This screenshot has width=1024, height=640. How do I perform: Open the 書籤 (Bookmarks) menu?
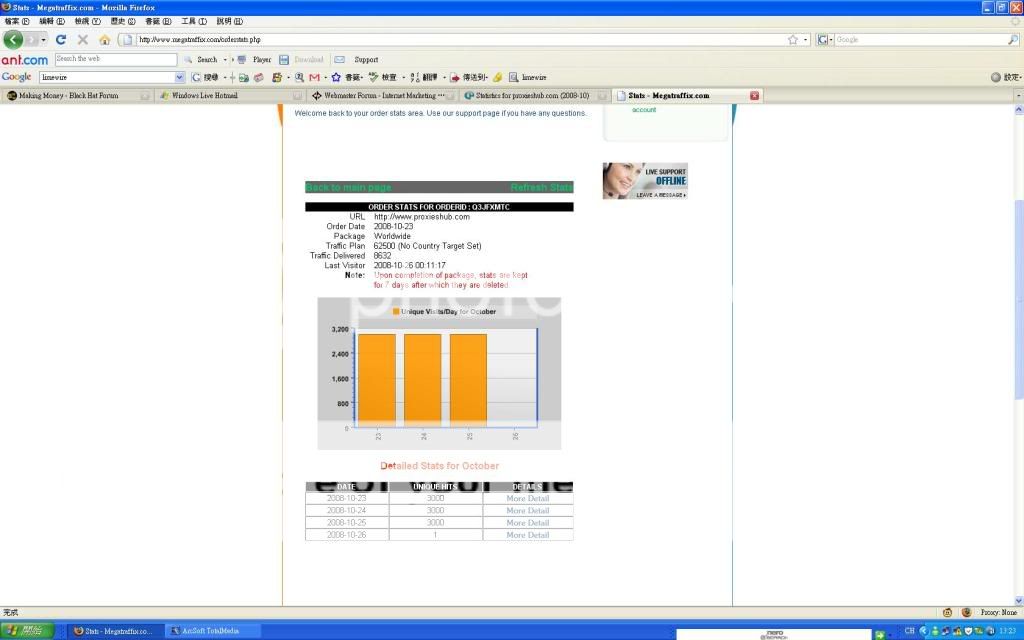tap(157, 21)
